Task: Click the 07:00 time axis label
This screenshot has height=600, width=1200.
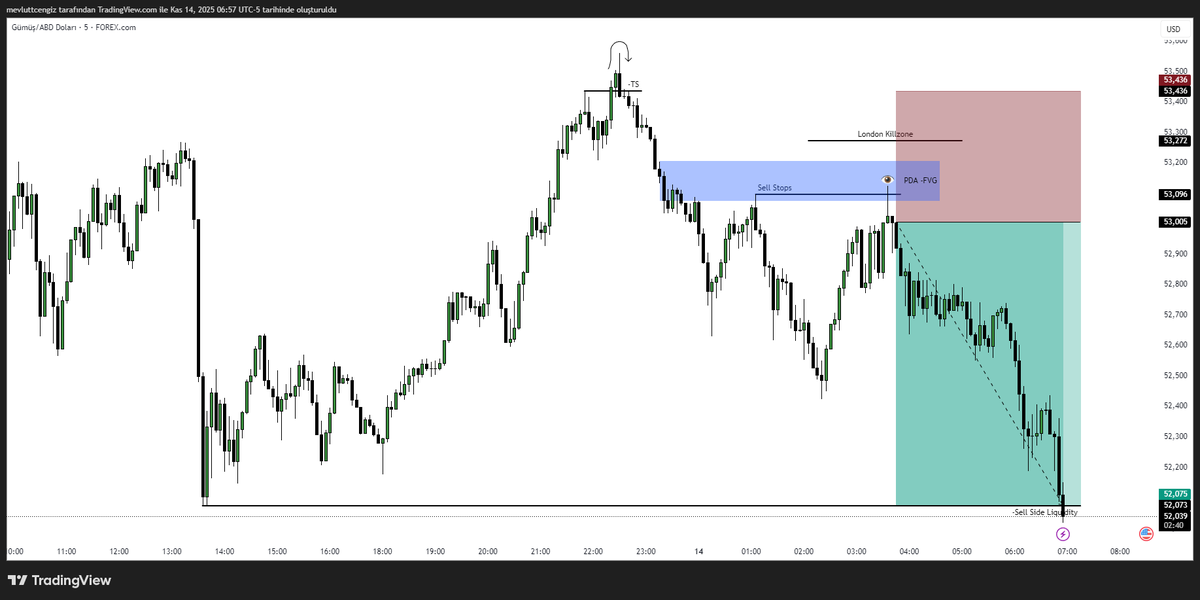Action: coord(1068,551)
